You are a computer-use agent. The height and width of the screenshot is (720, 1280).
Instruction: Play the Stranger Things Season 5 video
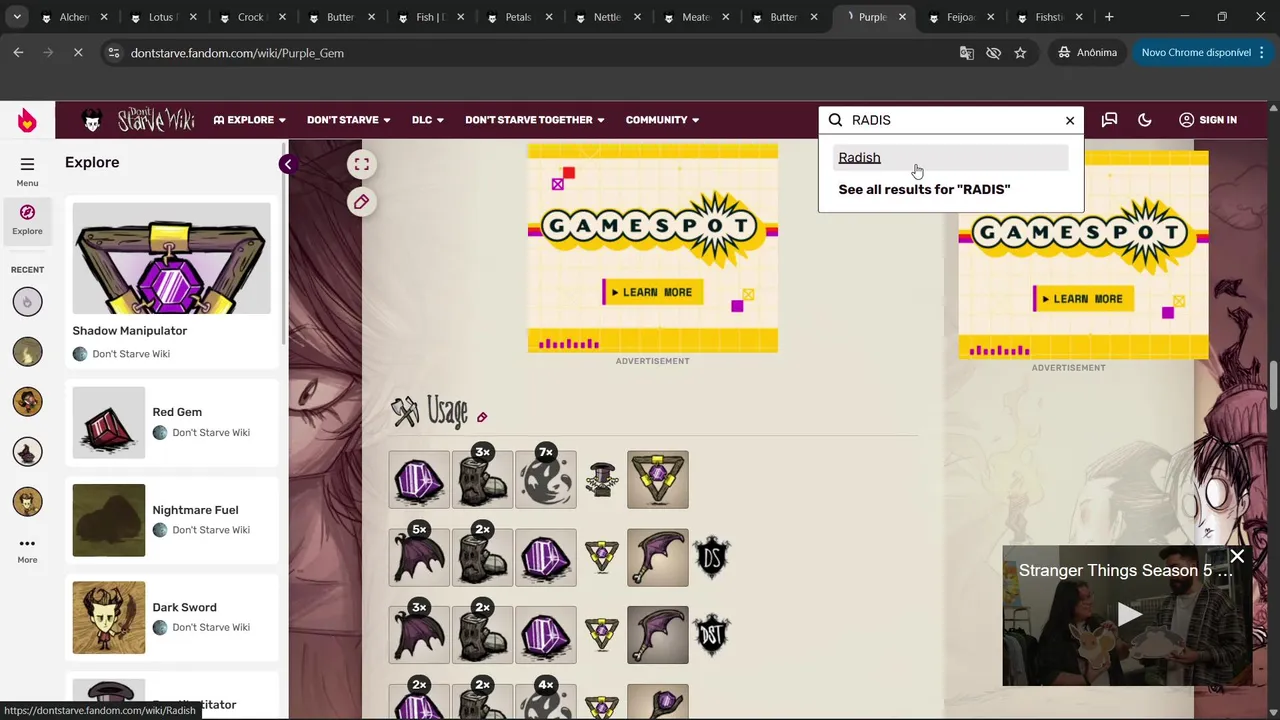[1129, 614]
